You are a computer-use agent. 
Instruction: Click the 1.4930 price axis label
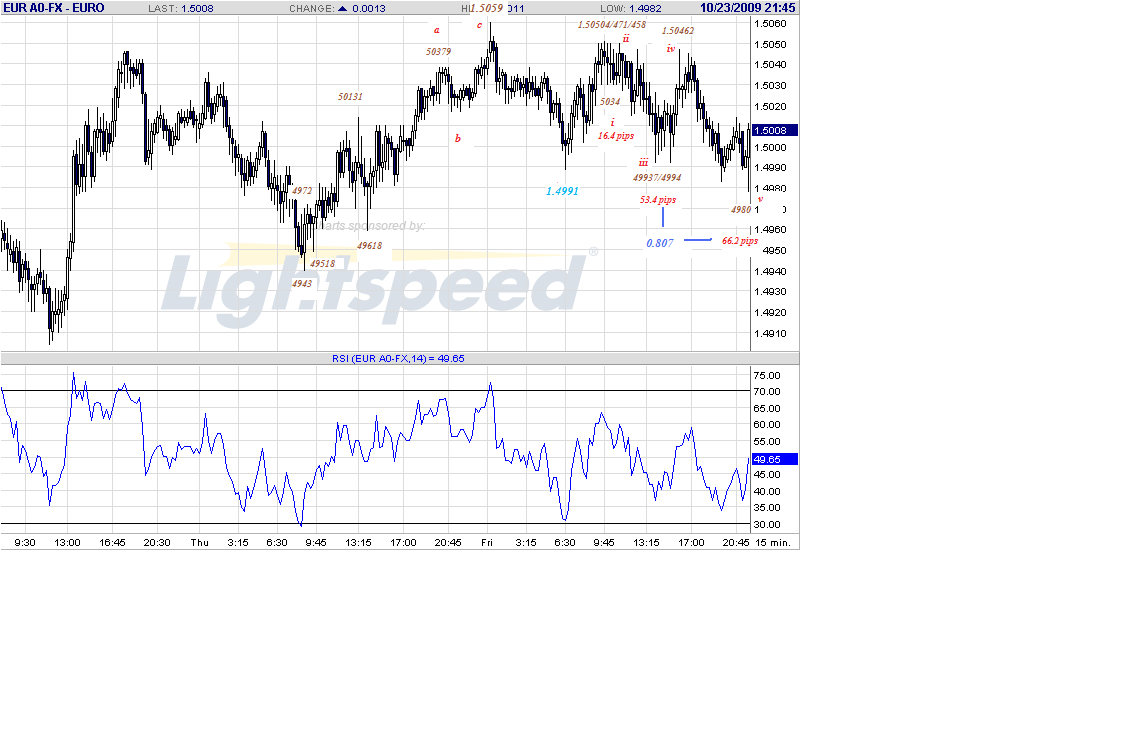click(x=770, y=292)
